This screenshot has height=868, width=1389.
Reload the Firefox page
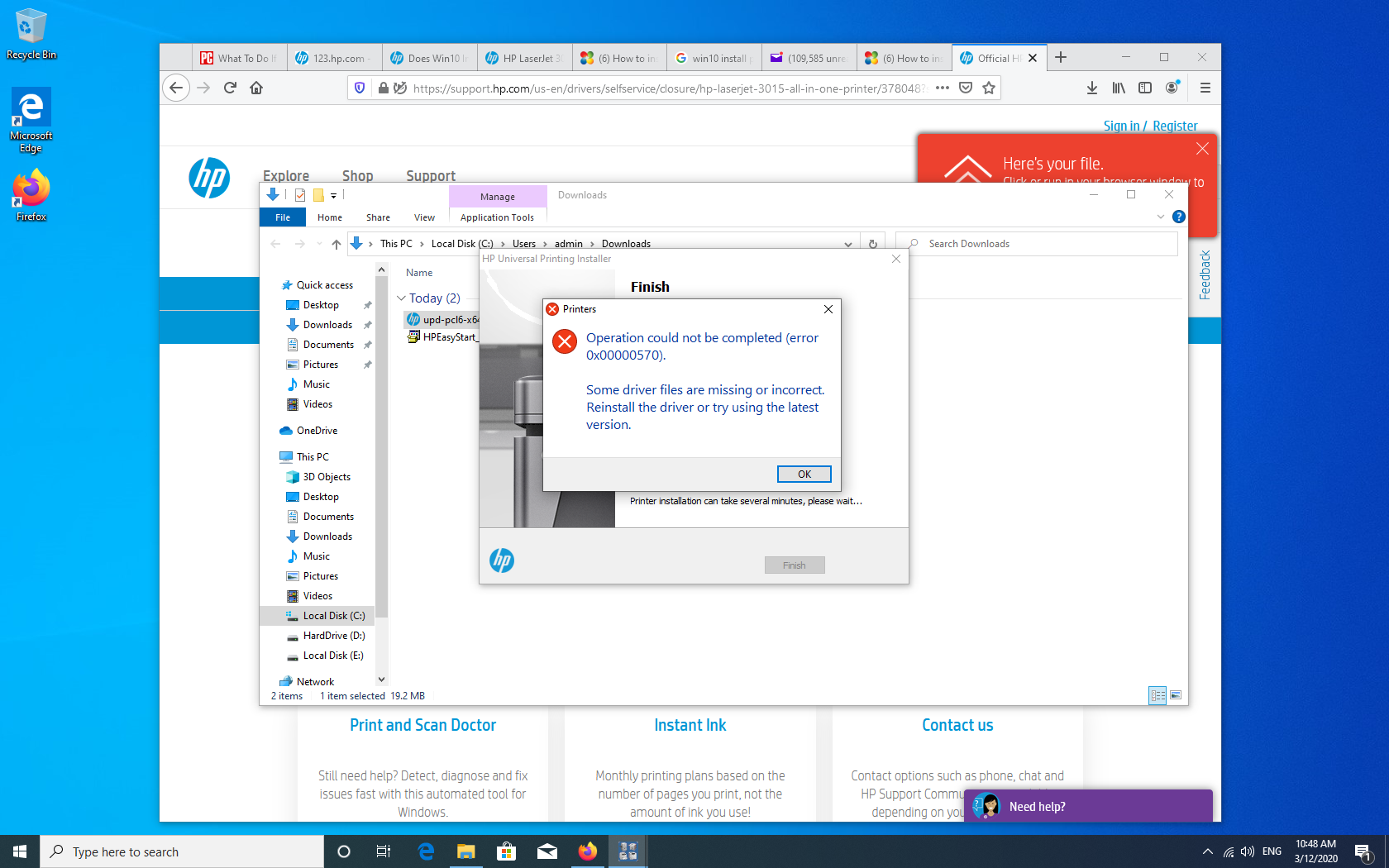[x=230, y=88]
